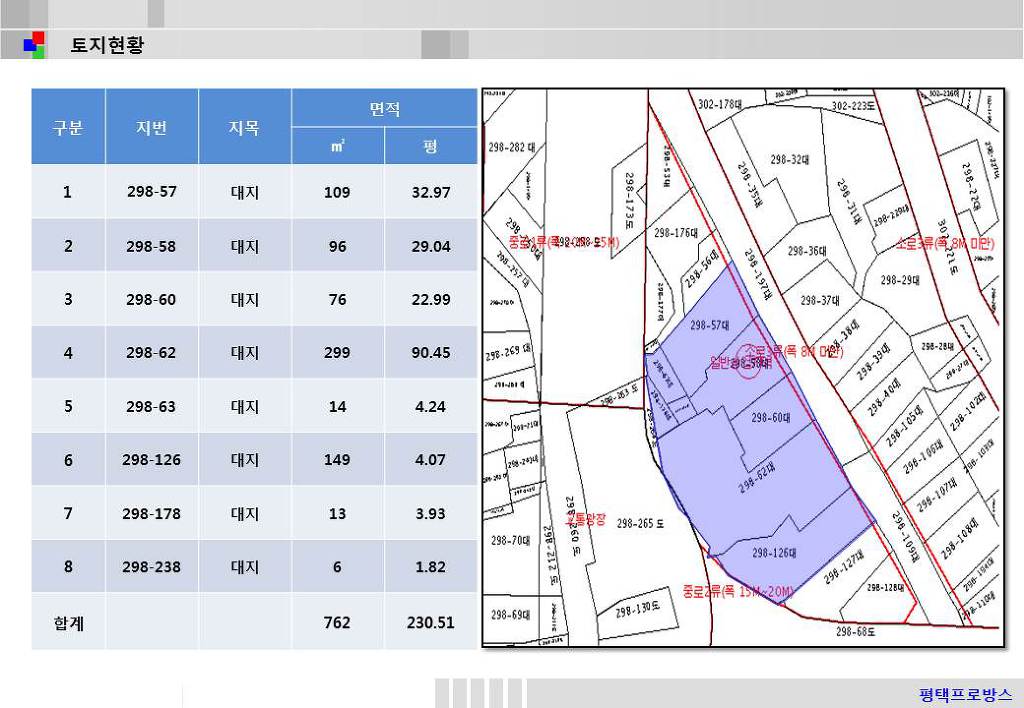This screenshot has width=1024, height=708.
Task: Select table cell 298-58 in row 2
Action: pos(152,246)
